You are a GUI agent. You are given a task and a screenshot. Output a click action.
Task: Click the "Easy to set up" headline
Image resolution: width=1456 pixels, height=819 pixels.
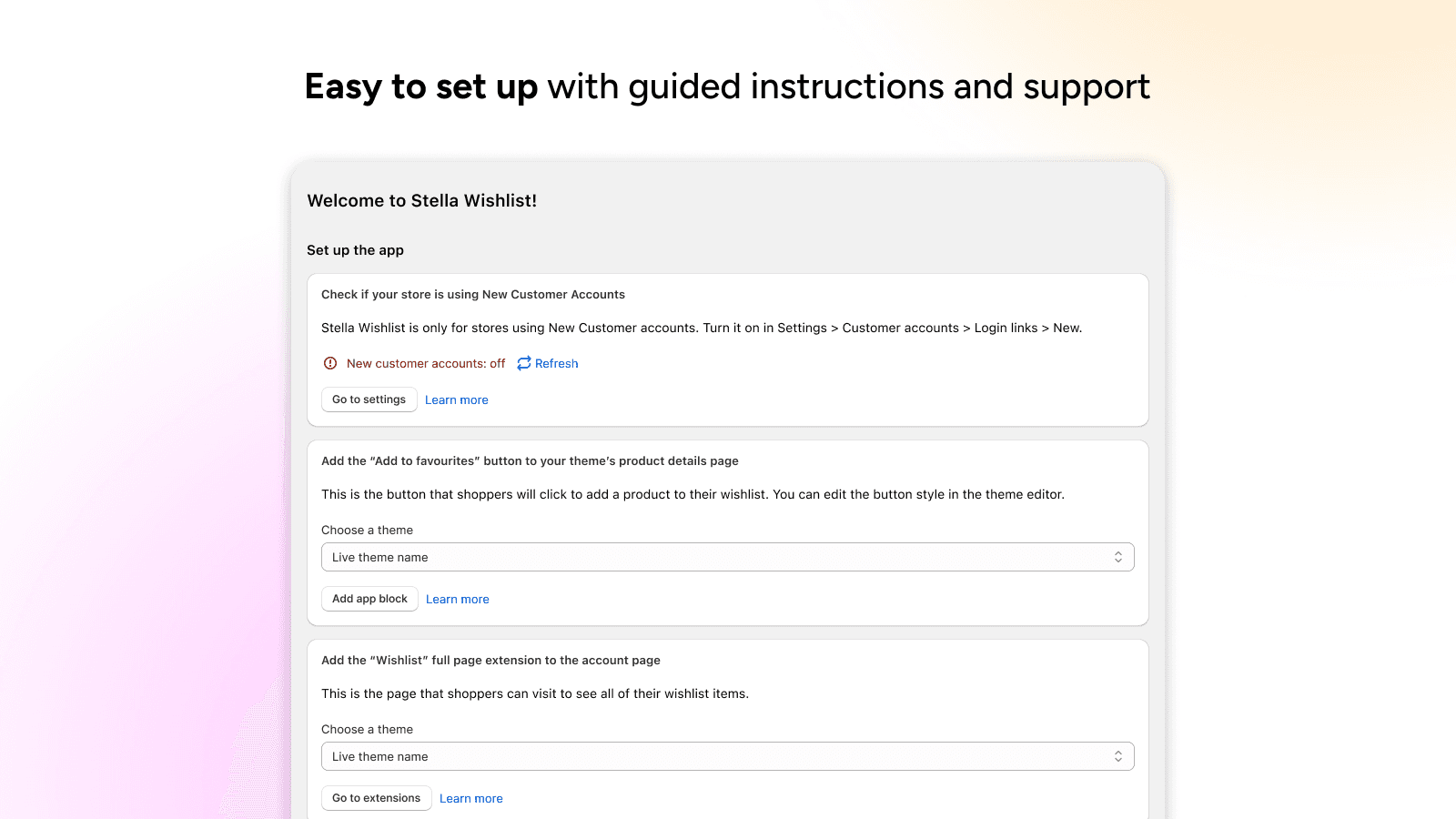pos(421,87)
